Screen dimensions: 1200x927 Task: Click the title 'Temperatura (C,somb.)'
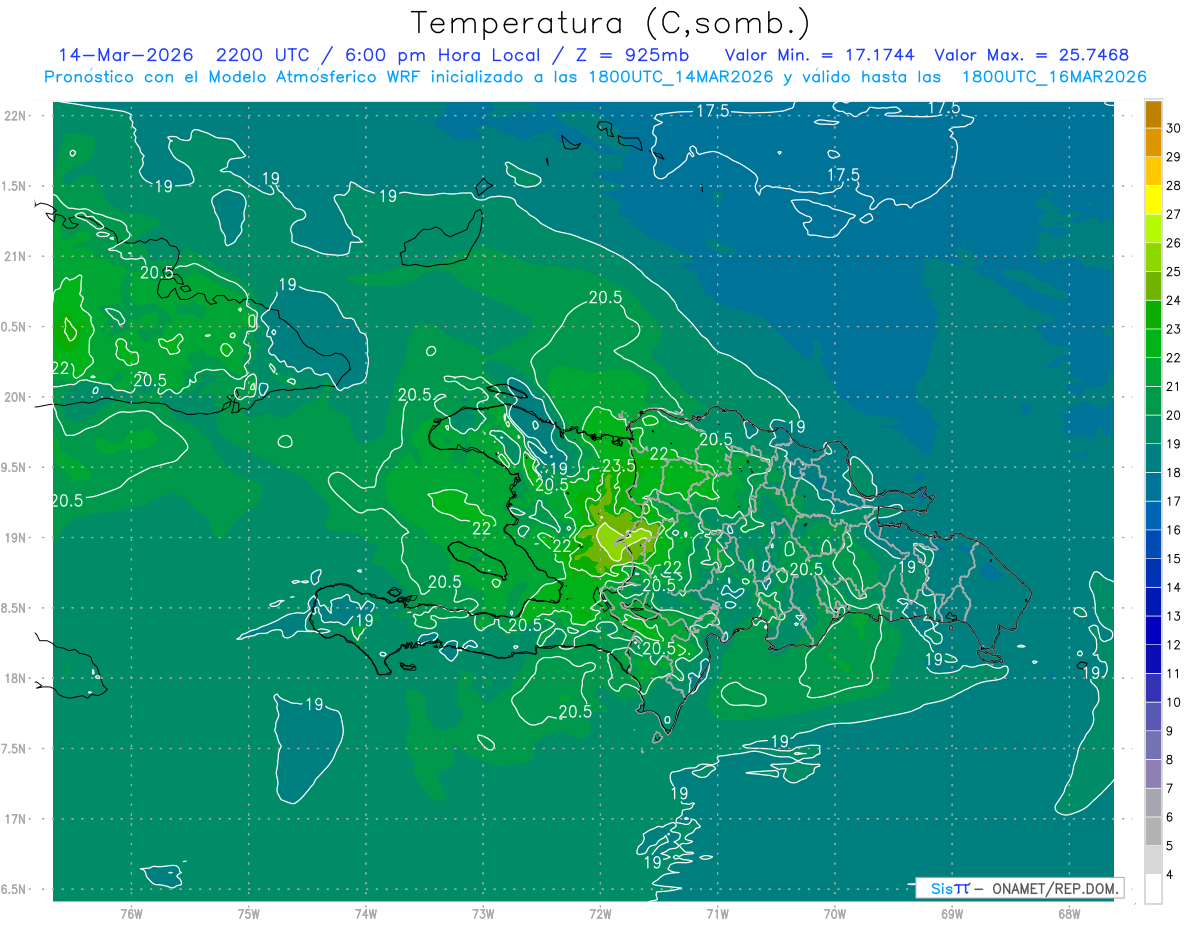click(x=611, y=23)
